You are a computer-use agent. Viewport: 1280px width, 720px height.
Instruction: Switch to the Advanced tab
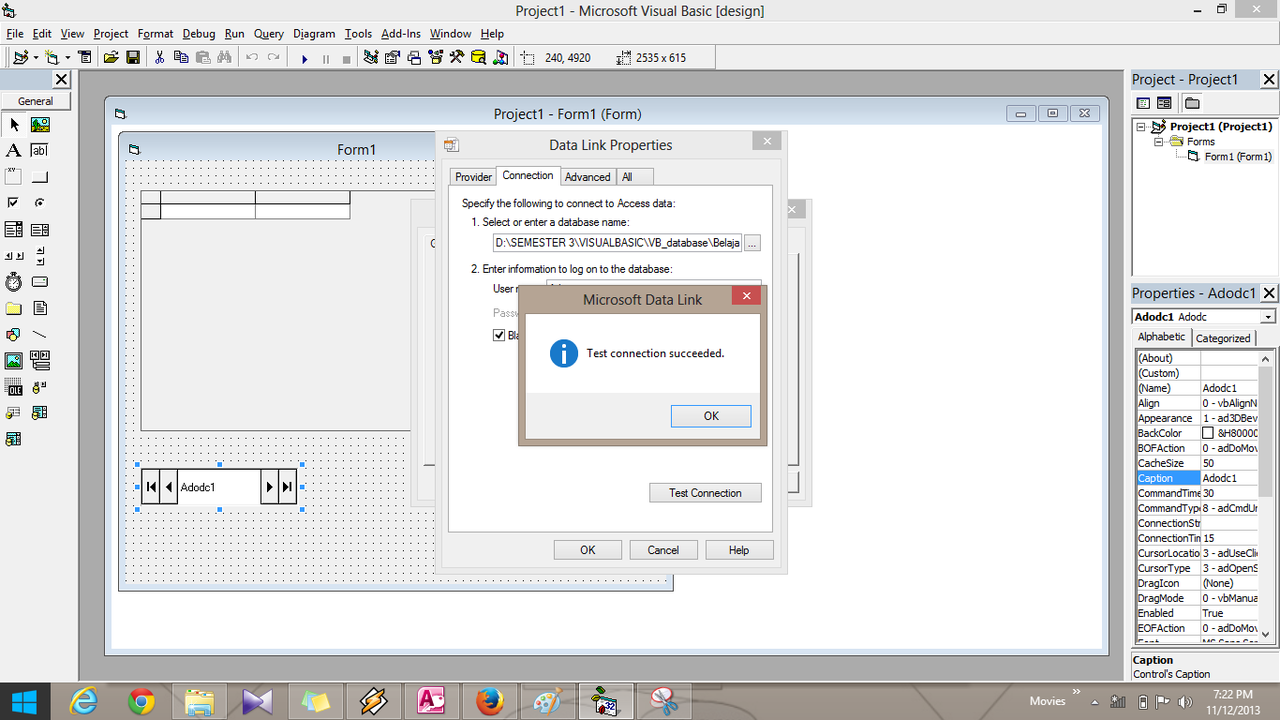[x=587, y=177]
